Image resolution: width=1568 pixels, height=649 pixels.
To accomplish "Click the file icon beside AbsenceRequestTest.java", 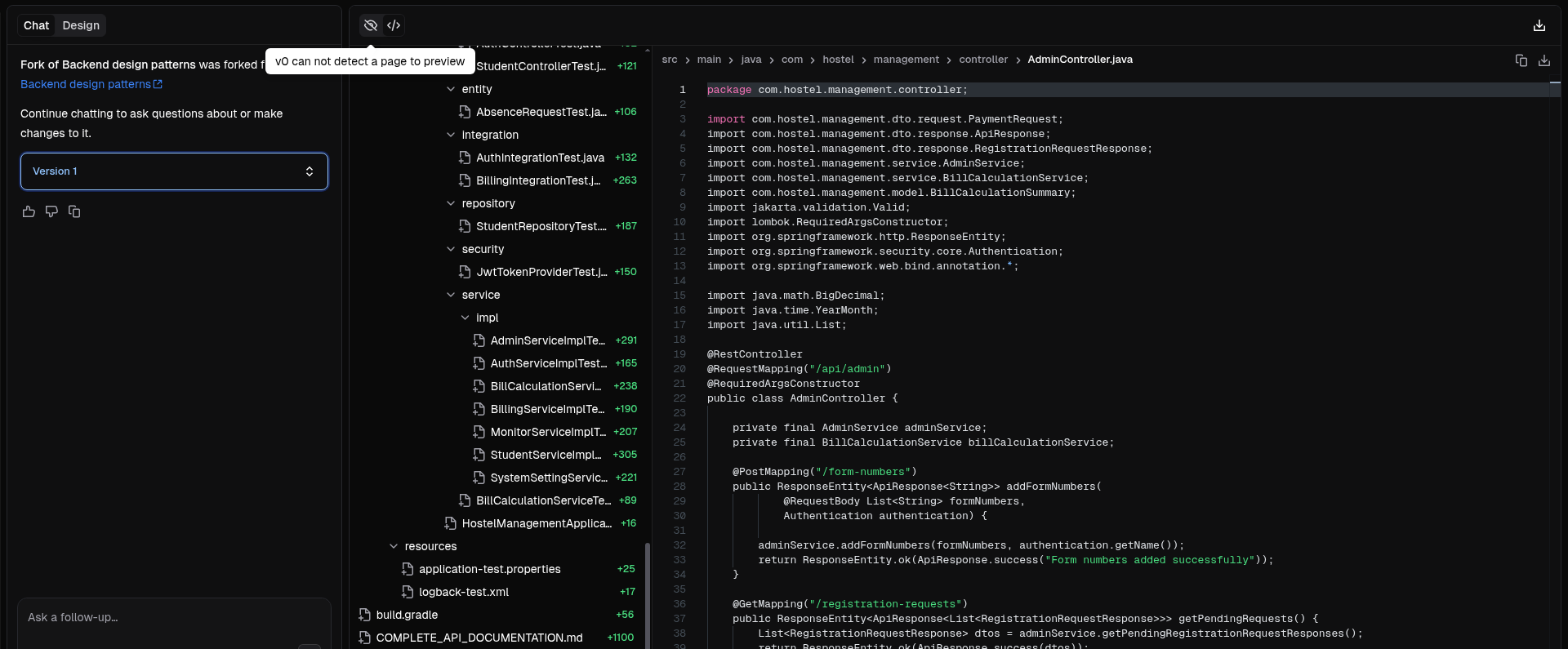I will click(x=465, y=112).
